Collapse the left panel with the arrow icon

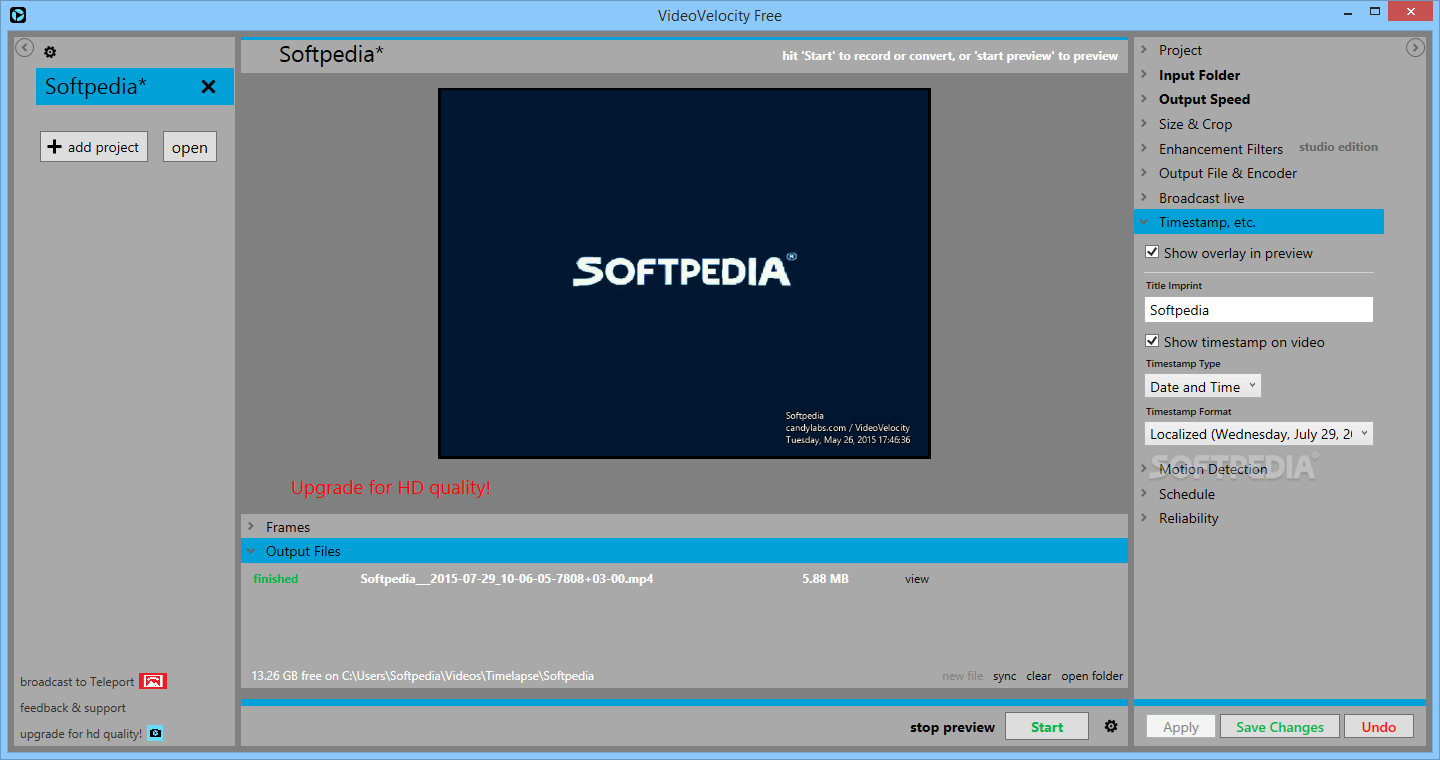click(25, 48)
